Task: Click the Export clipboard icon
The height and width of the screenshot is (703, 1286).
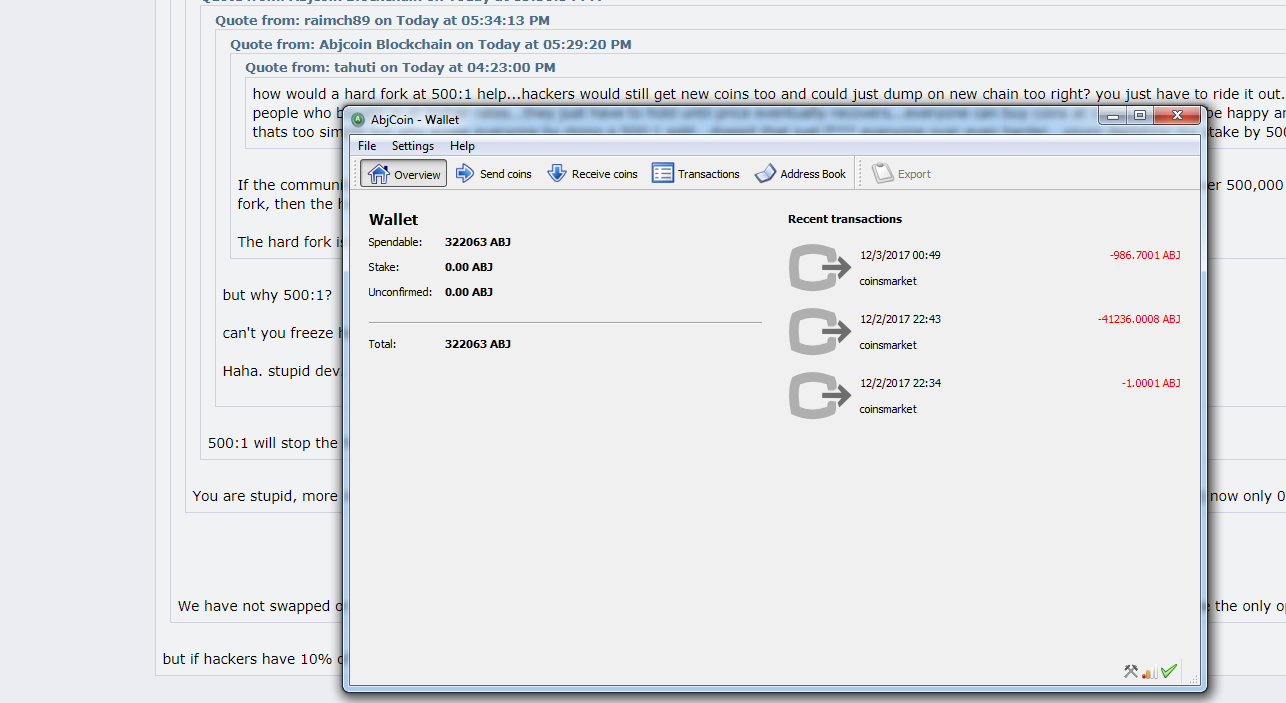Action: tap(882, 173)
